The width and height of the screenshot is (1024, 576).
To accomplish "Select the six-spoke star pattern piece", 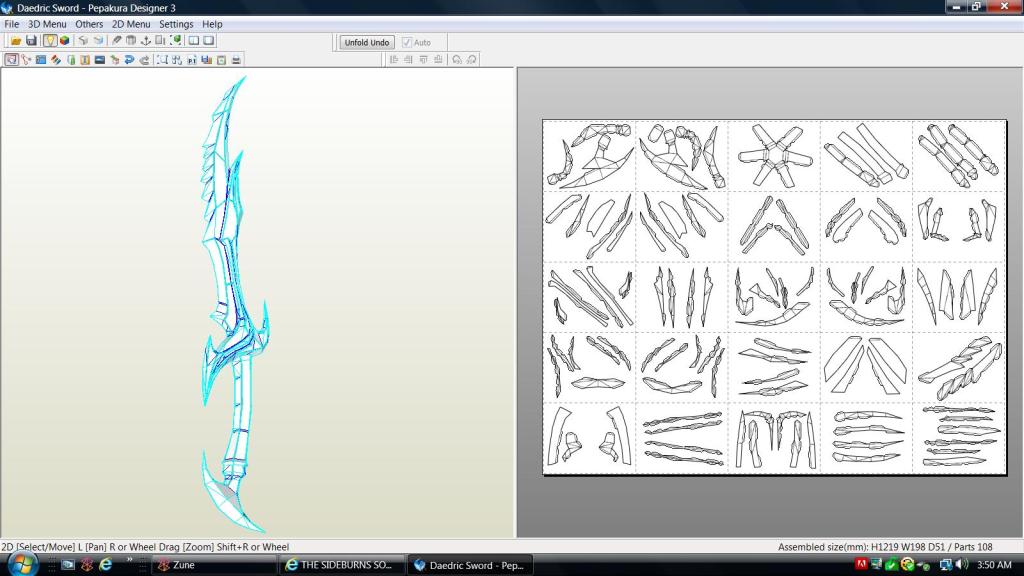I will [x=774, y=155].
